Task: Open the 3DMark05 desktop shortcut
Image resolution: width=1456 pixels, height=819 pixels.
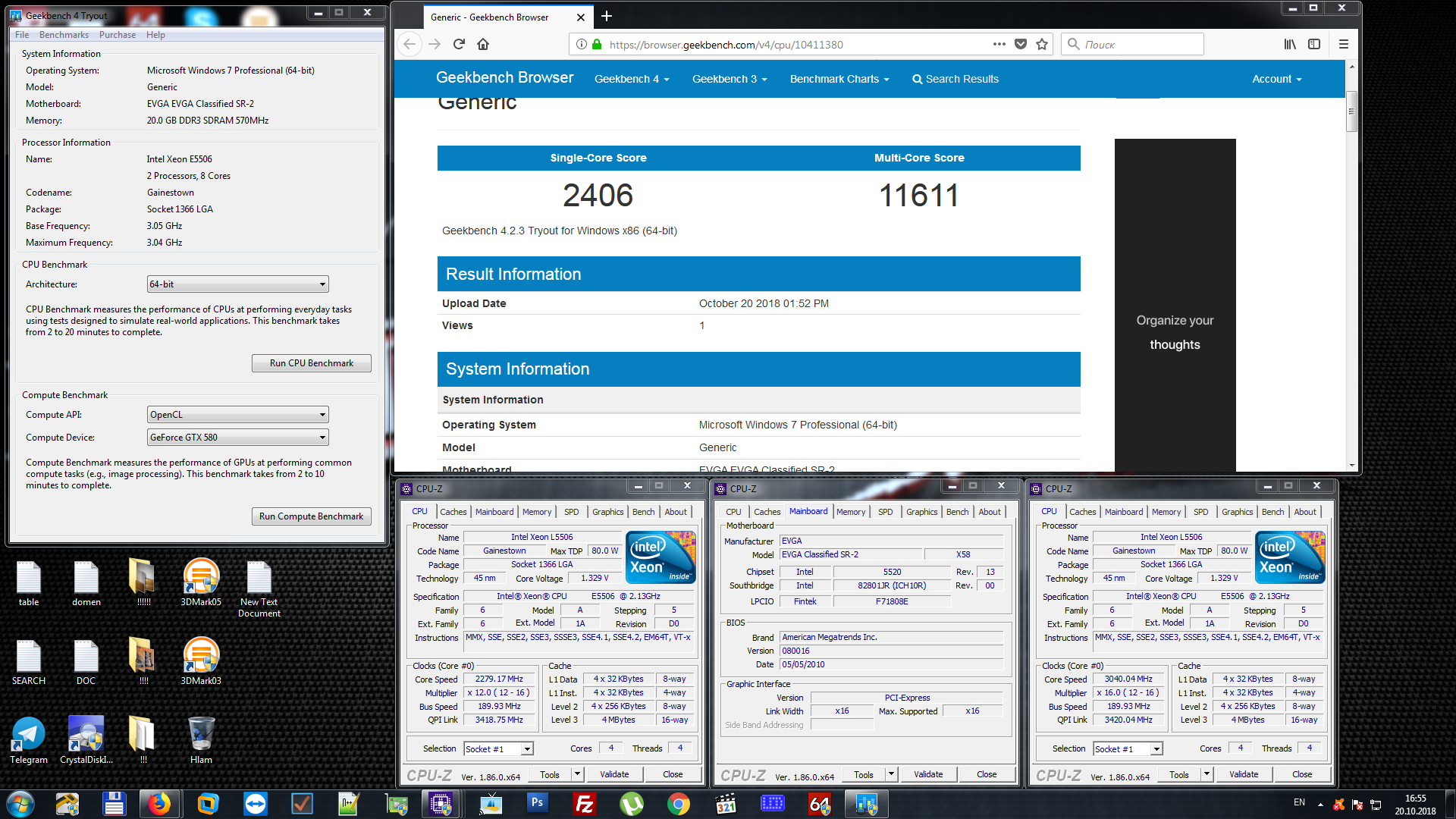Action: click(201, 582)
